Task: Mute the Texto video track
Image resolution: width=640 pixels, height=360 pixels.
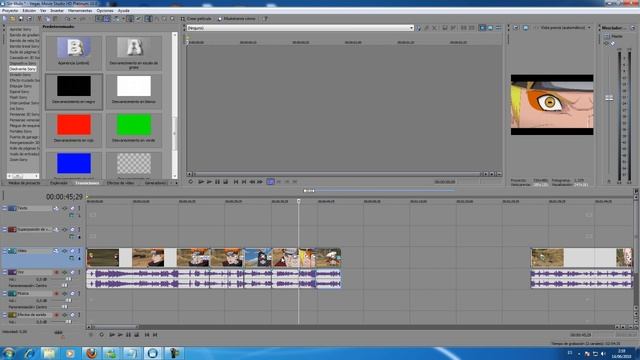Action: [x=72, y=208]
